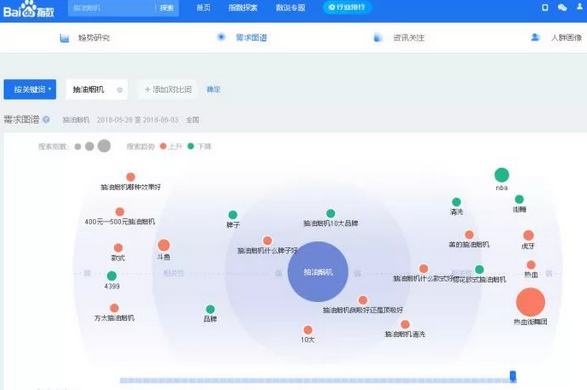Switch to the 需求图谱 tab

251,37
